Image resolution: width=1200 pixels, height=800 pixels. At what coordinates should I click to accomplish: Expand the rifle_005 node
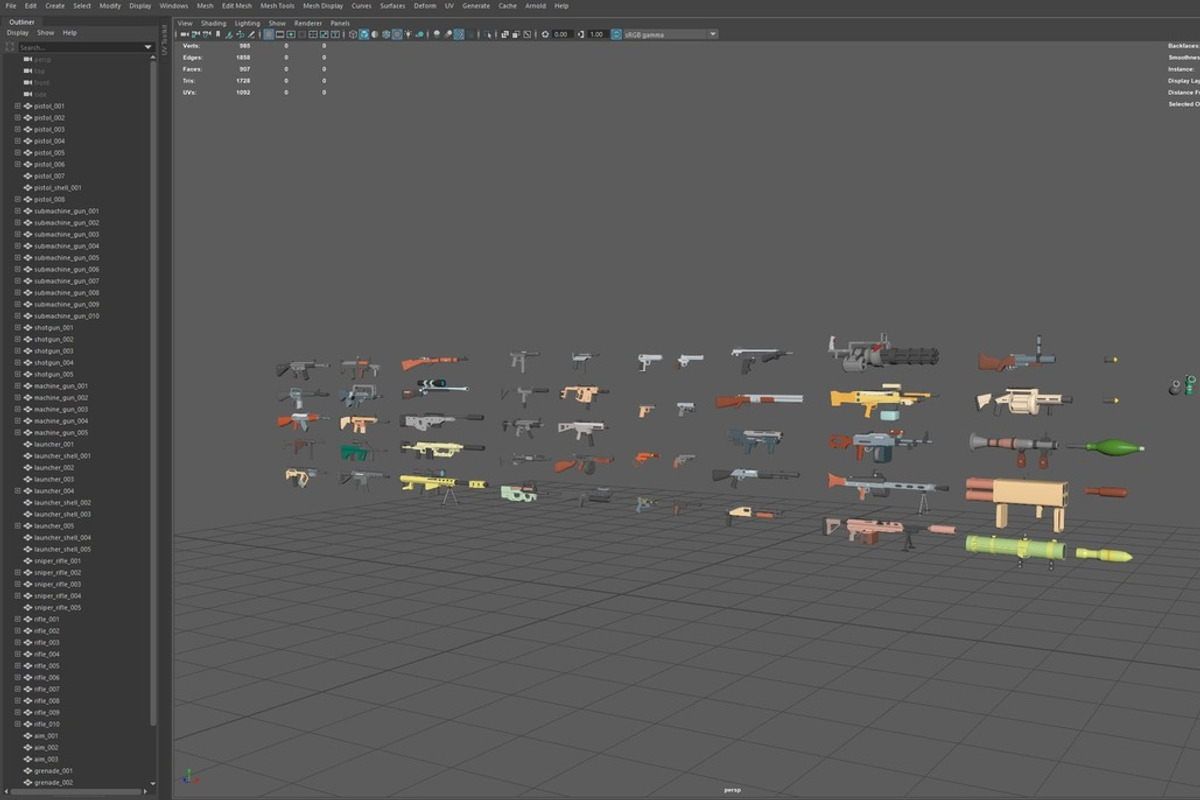[17, 666]
